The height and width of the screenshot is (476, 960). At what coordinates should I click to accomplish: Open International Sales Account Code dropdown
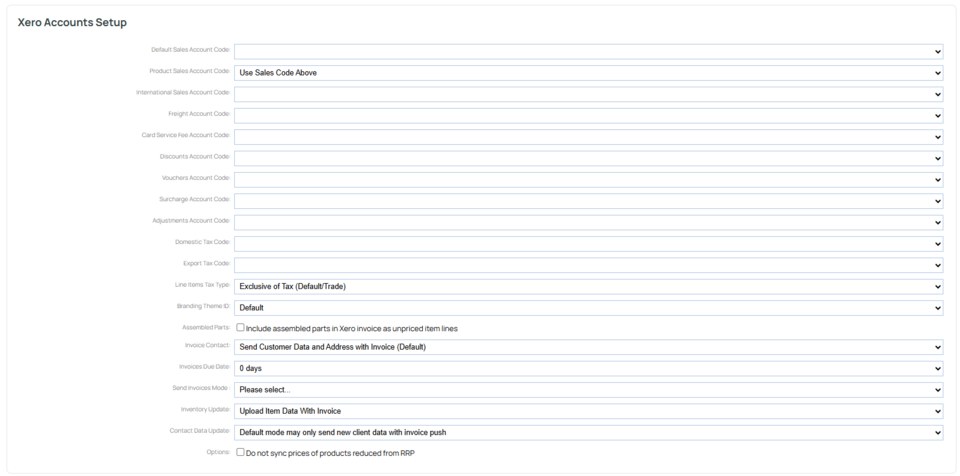pyautogui.click(x=588, y=94)
